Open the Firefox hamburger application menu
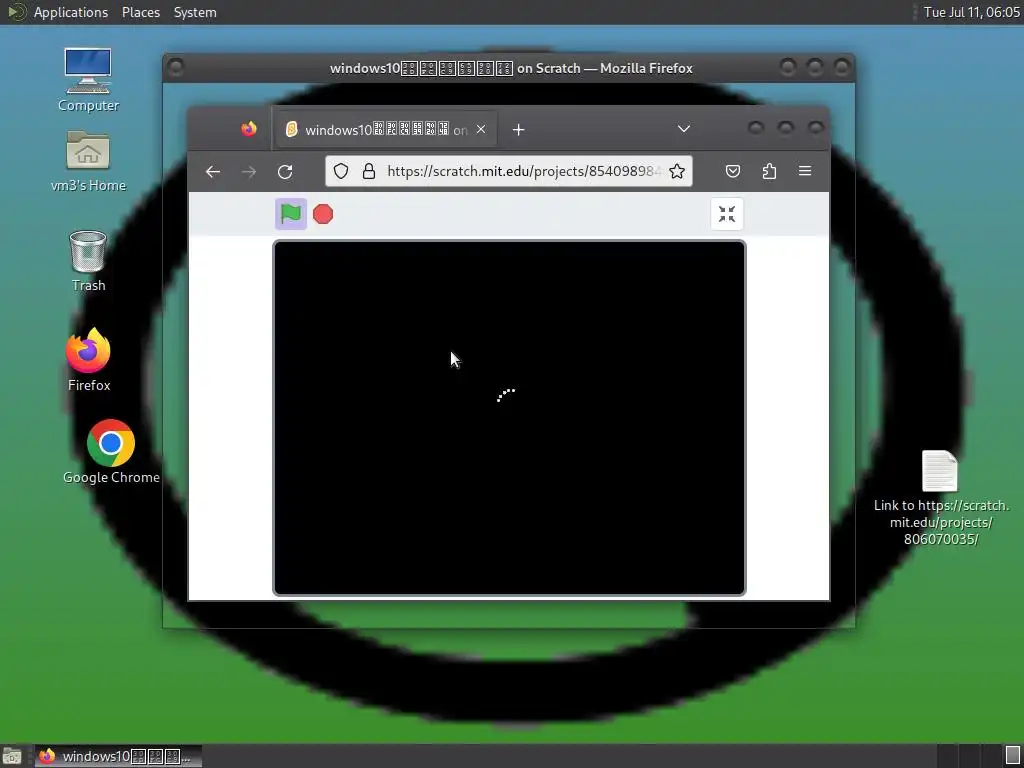 click(x=805, y=171)
